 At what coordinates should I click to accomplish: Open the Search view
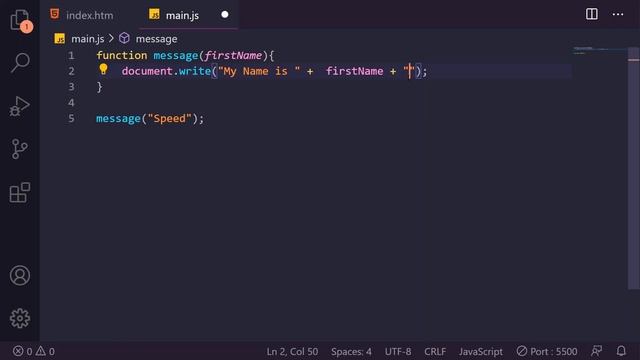click(20, 63)
